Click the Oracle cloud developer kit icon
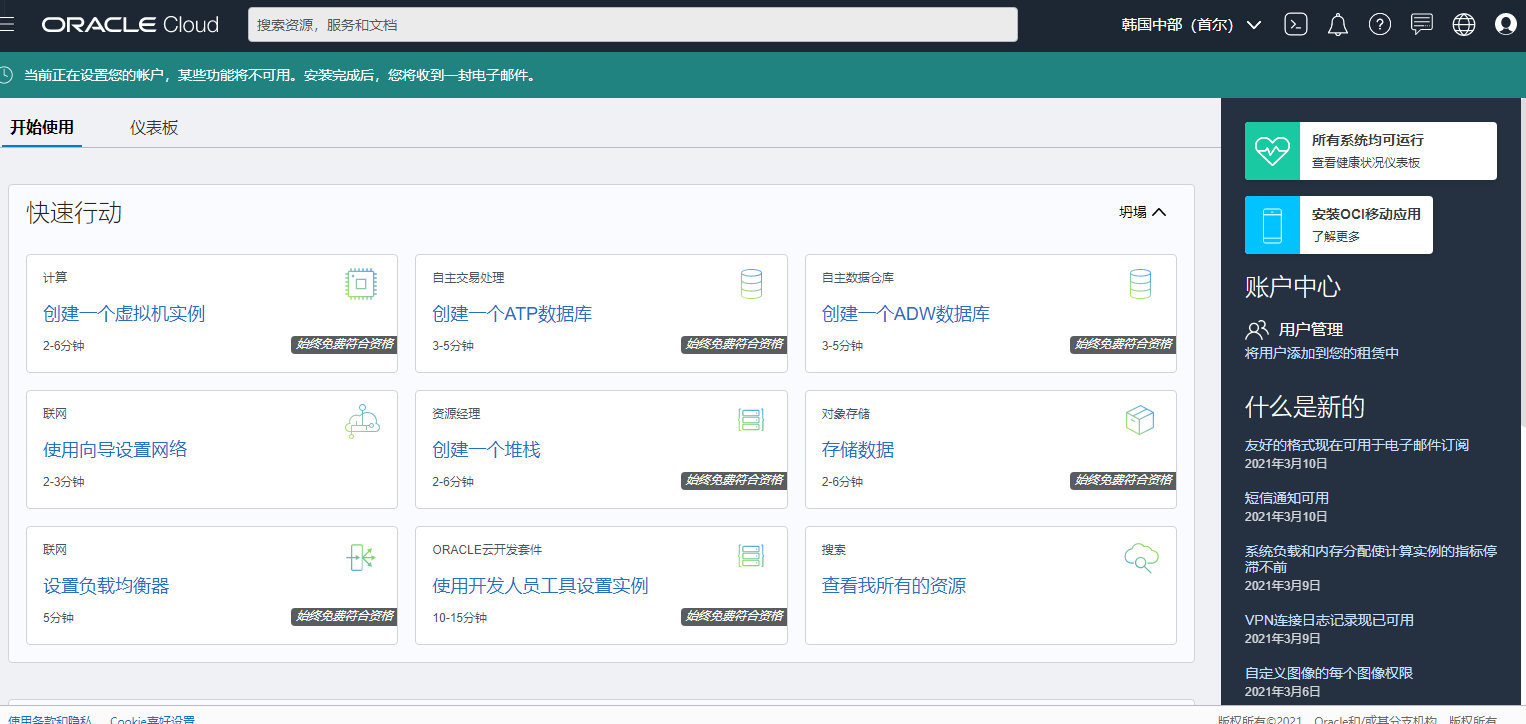1526x724 pixels. (751, 556)
